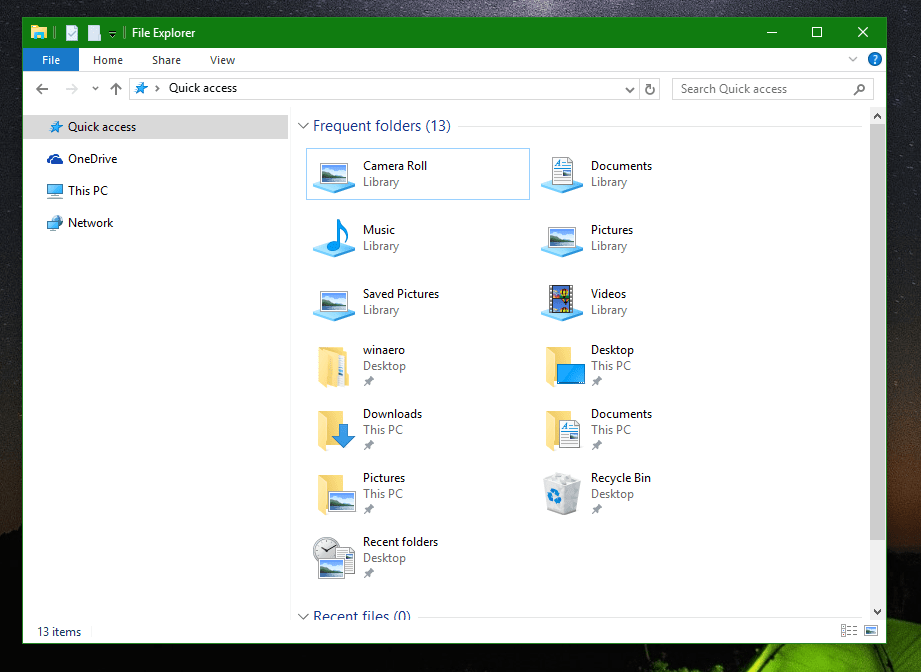Viewport: 921px width, 672px height.
Task: Switch to the View ribbon tab
Action: pos(222,60)
